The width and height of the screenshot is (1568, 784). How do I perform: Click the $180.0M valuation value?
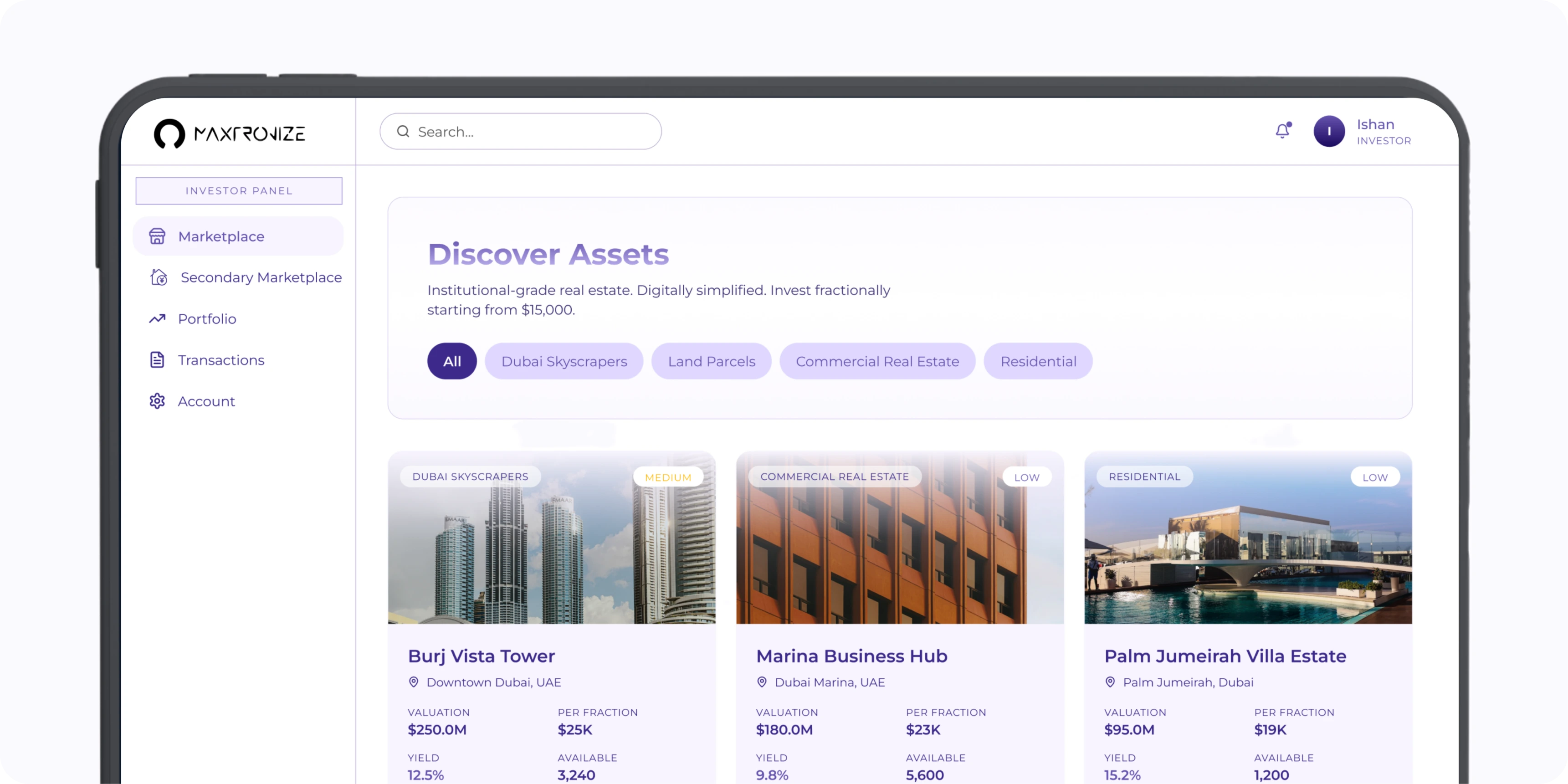(784, 729)
